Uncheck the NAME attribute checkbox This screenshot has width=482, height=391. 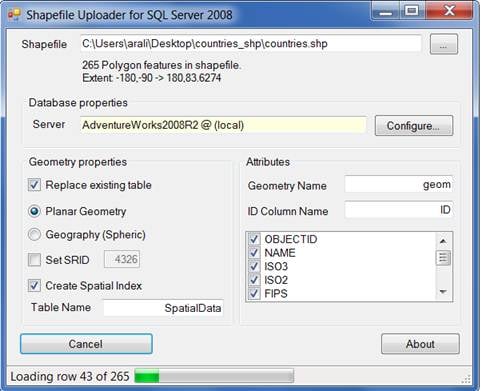click(254, 253)
